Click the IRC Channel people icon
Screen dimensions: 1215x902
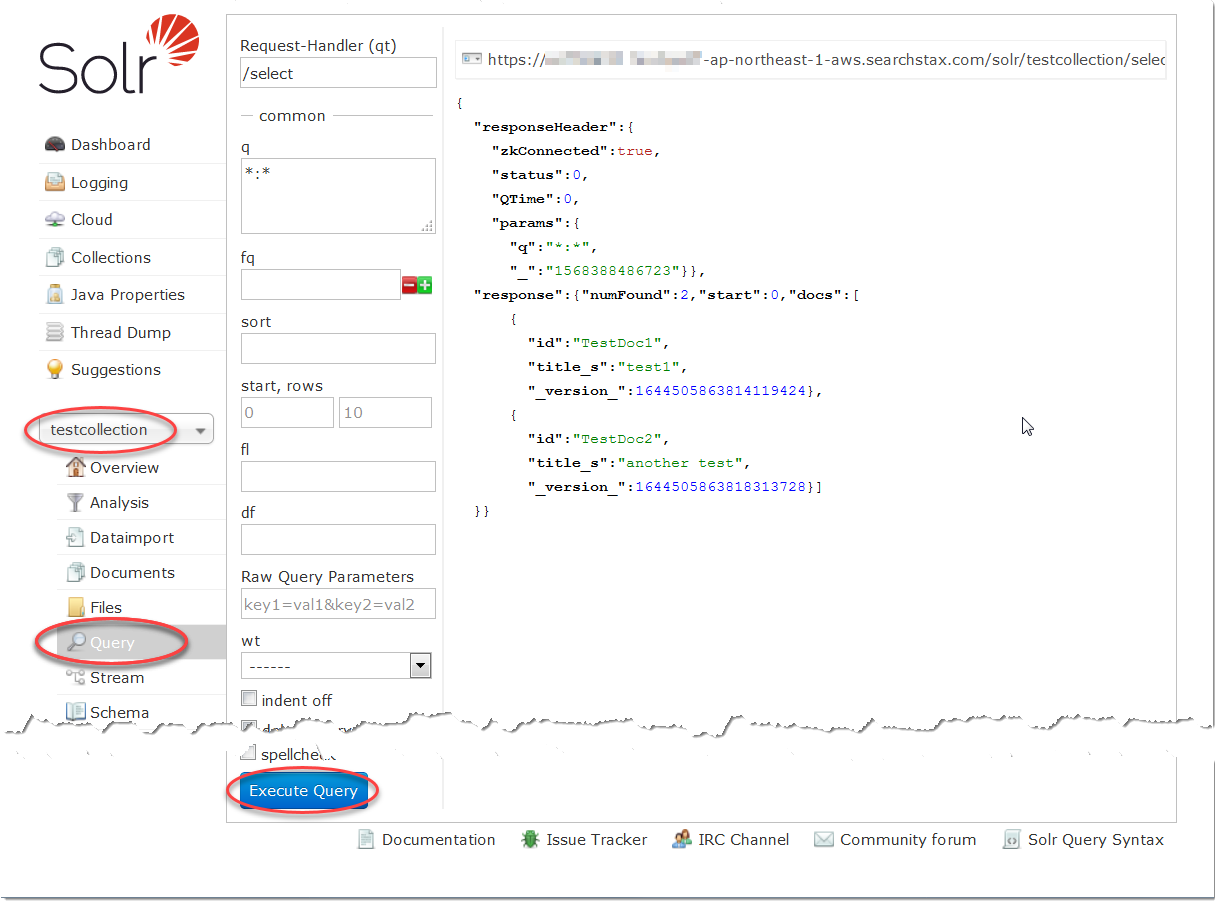(x=682, y=839)
